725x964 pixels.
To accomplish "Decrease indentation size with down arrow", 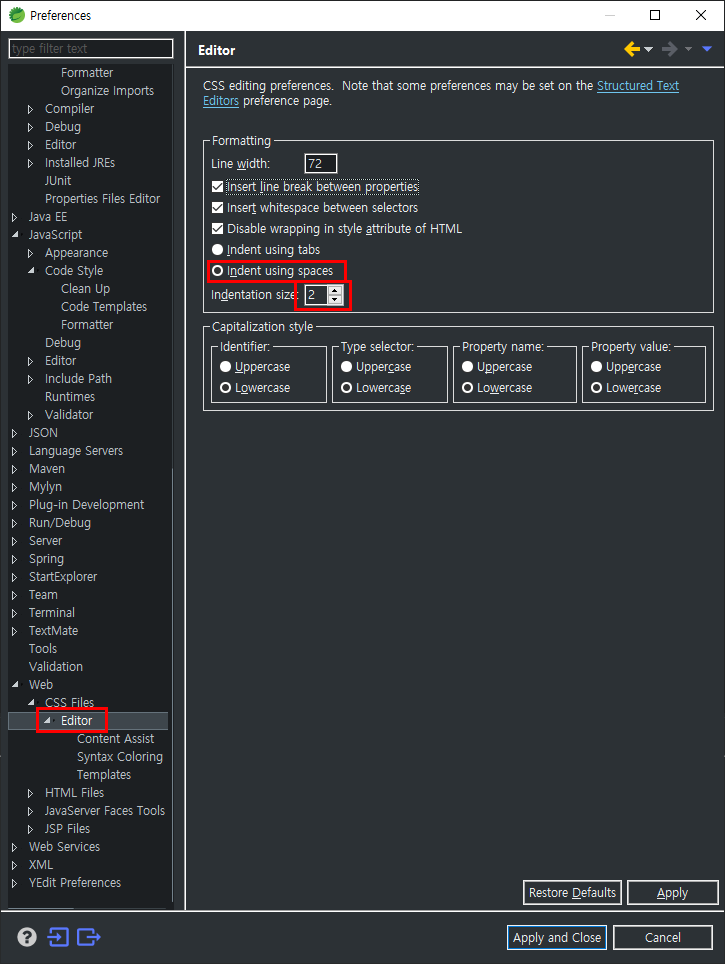I will pyautogui.click(x=335, y=299).
